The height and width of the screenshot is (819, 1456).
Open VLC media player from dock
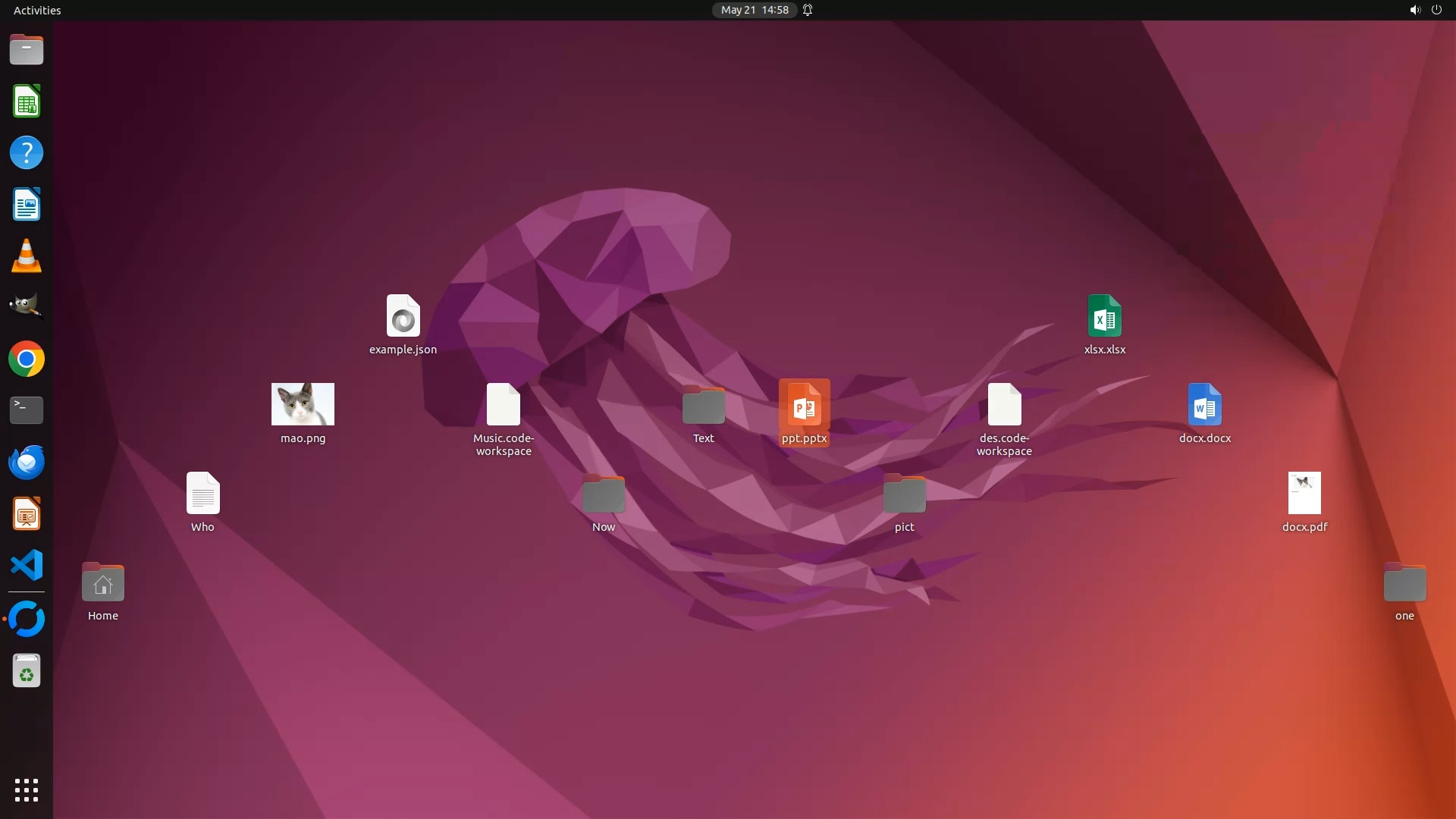27,256
